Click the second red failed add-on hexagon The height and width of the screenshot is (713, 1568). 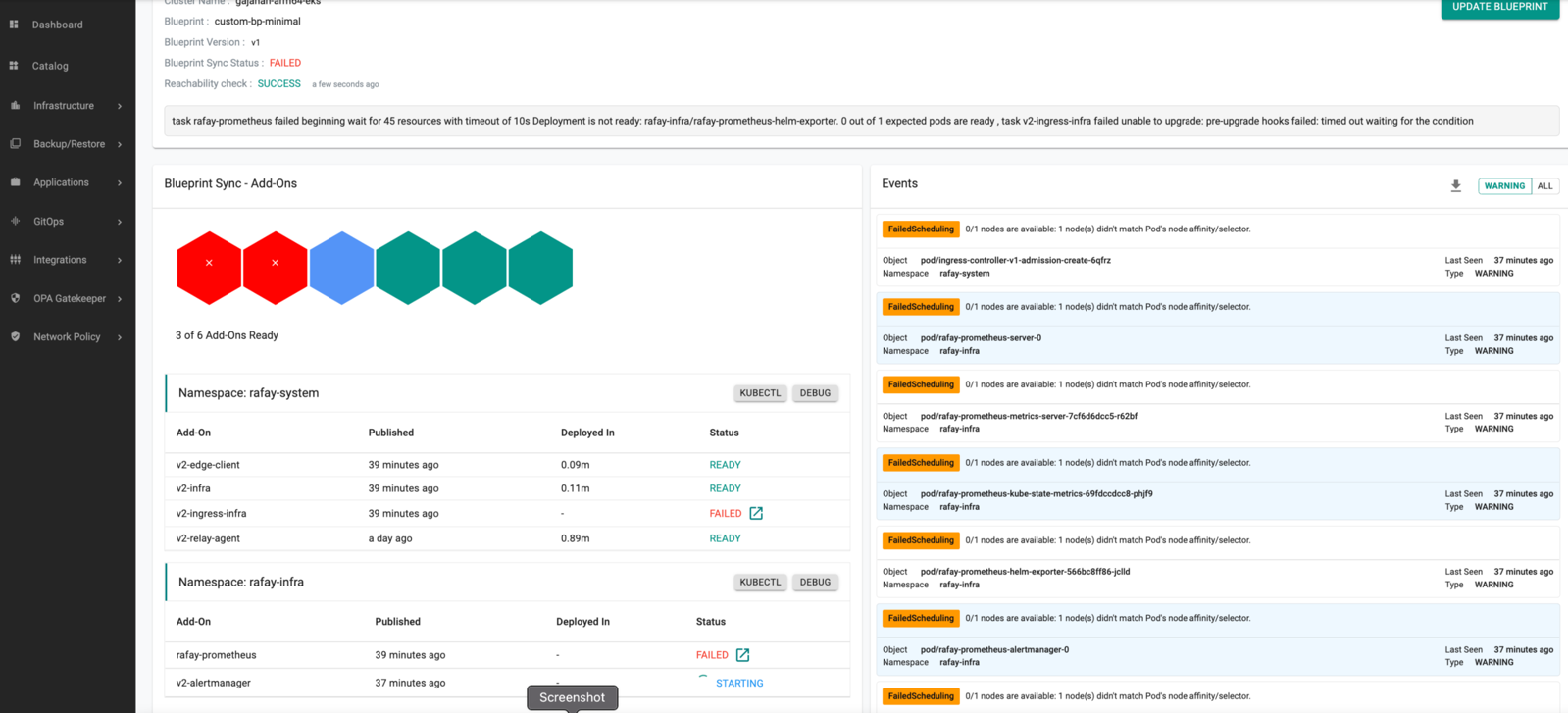276,268
